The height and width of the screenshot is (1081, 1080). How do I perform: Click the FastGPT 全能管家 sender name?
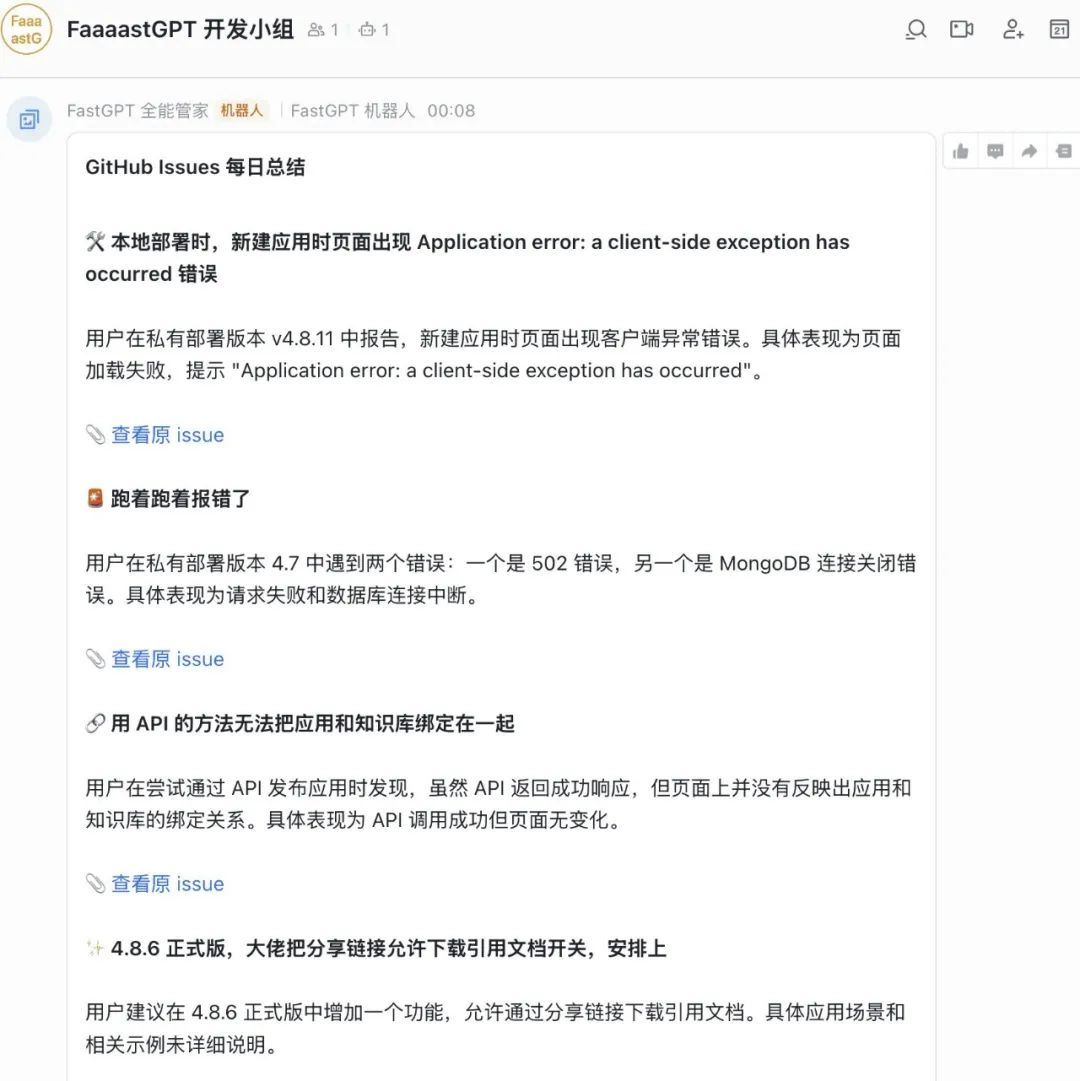pyautogui.click(x=137, y=111)
